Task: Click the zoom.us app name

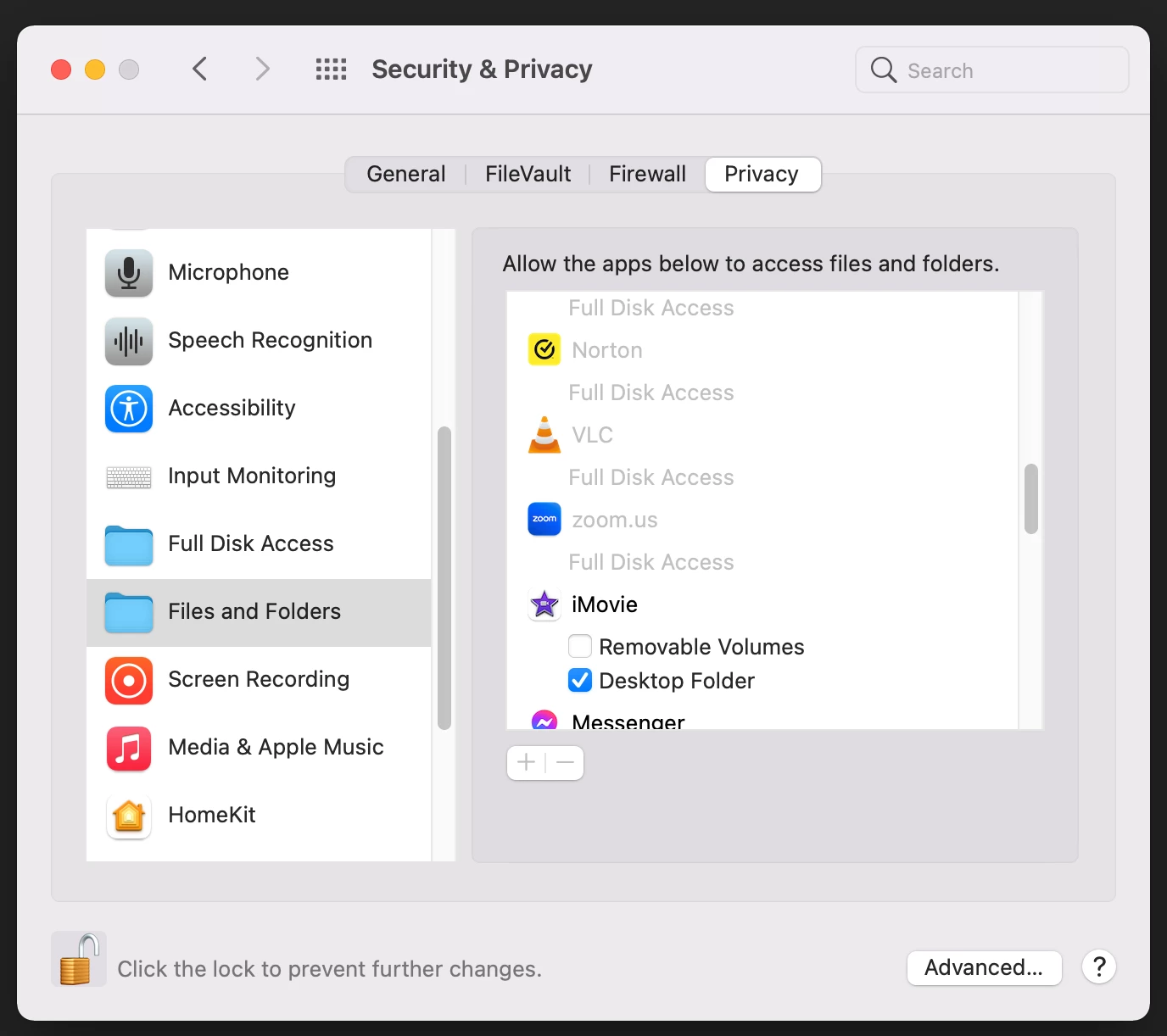Action: pyautogui.click(x=615, y=520)
